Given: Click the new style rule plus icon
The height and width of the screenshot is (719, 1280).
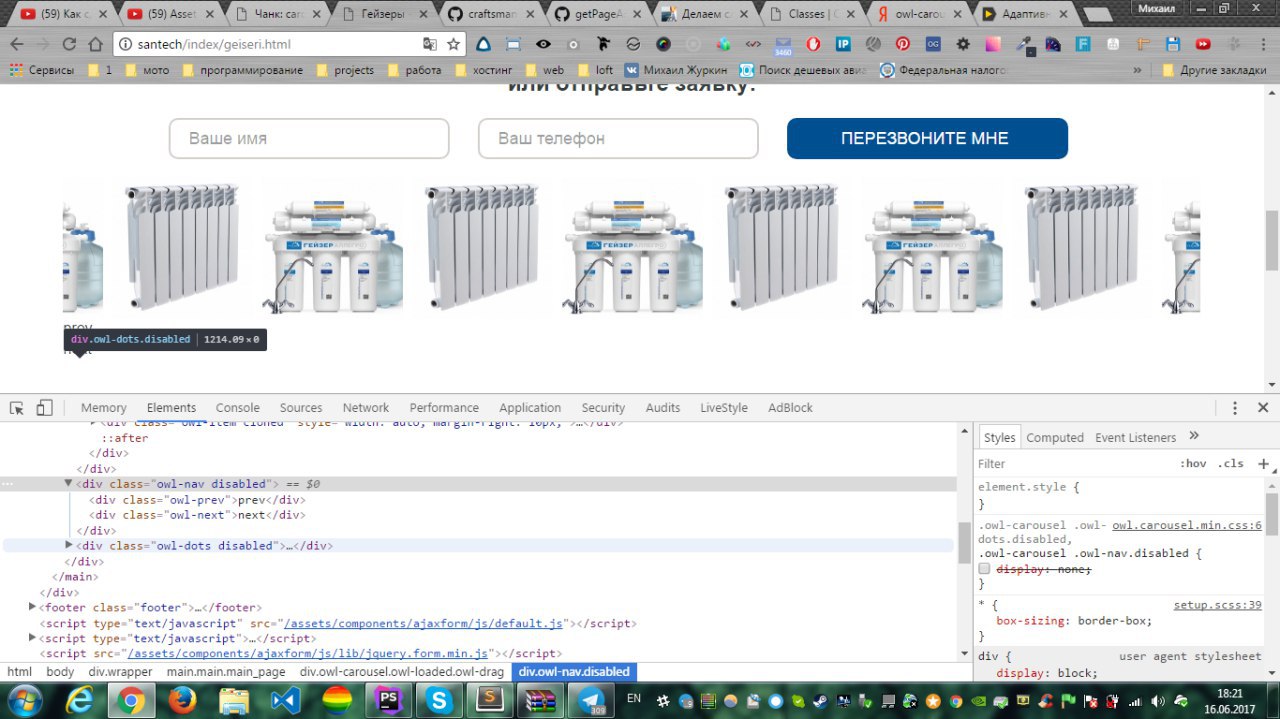Looking at the screenshot, I should point(1263,464).
